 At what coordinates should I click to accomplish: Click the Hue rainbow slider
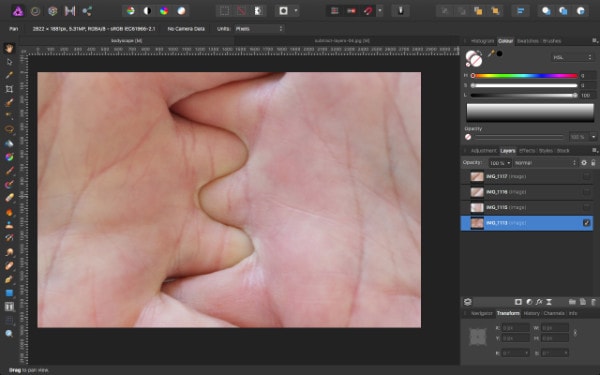point(525,76)
